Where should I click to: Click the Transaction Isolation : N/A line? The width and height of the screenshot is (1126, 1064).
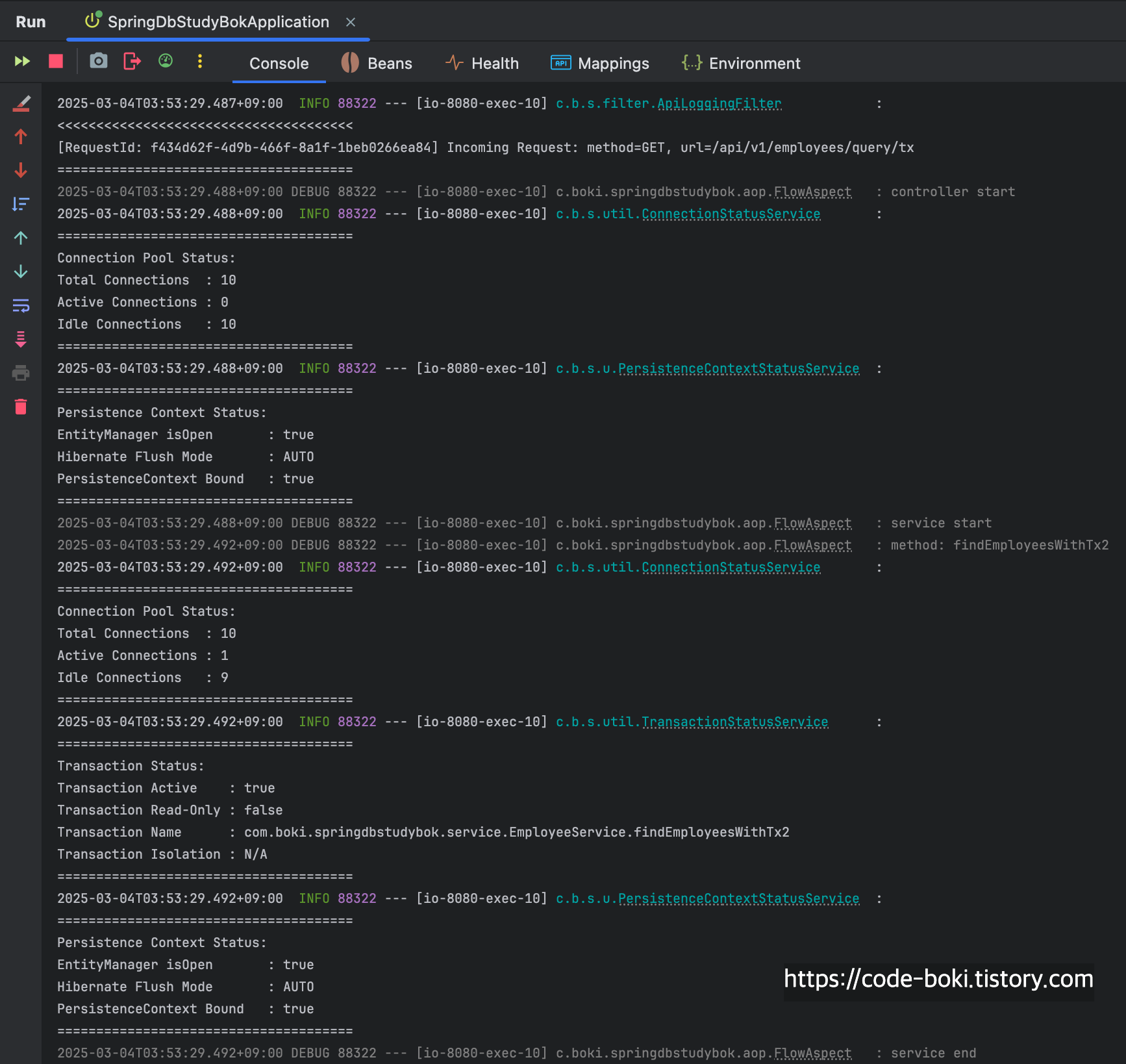pyautogui.click(x=162, y=854)
